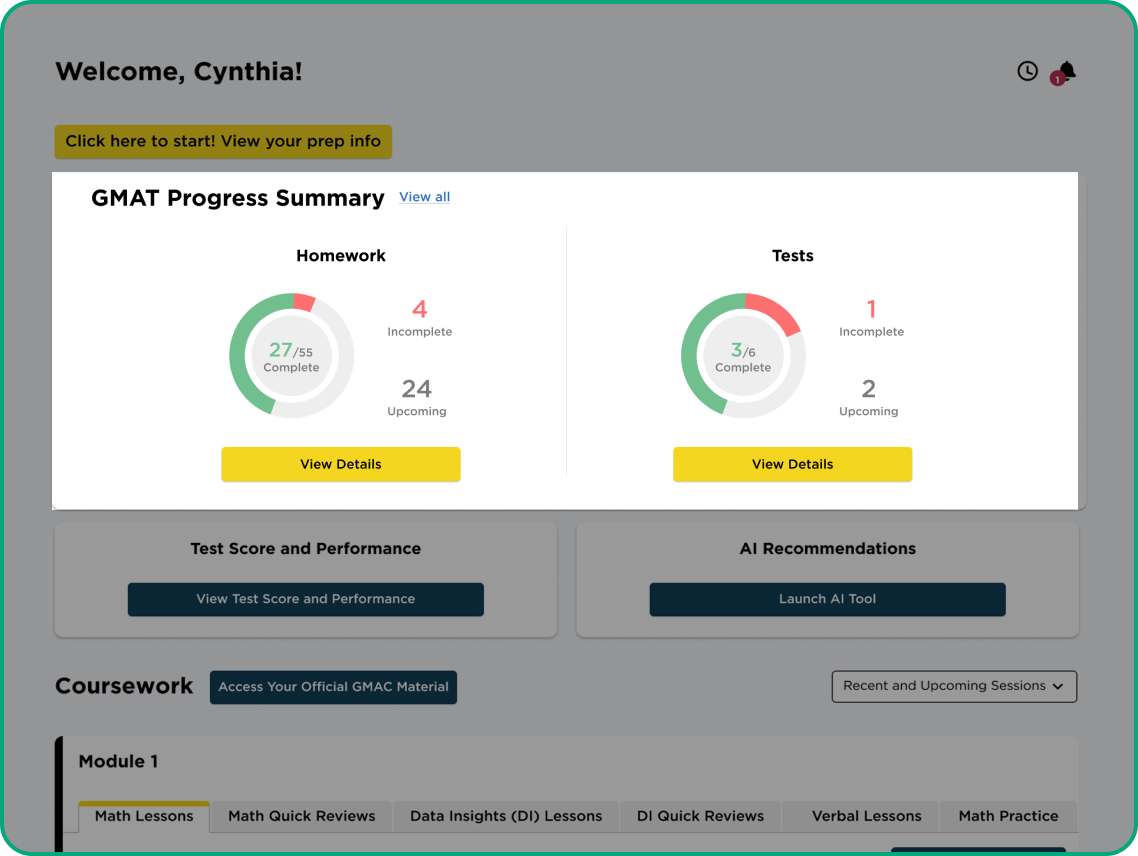The height and width of the screenshot is (856, 1138).
Task: Expand Recent and Upcoming Sessions dropdown
Action: click(954, 686)
